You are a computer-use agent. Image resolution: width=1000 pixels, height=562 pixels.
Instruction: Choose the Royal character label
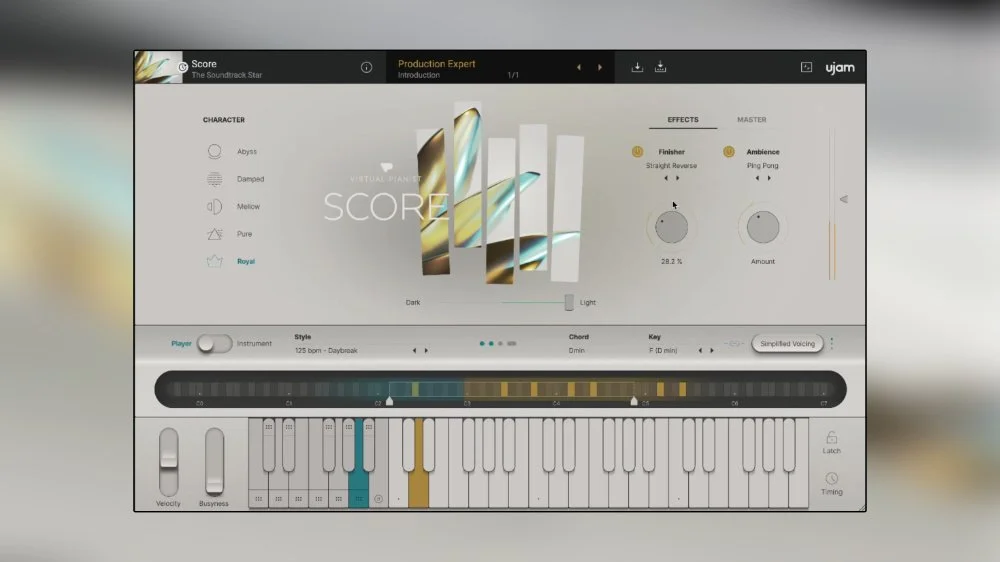pos(246,262)
